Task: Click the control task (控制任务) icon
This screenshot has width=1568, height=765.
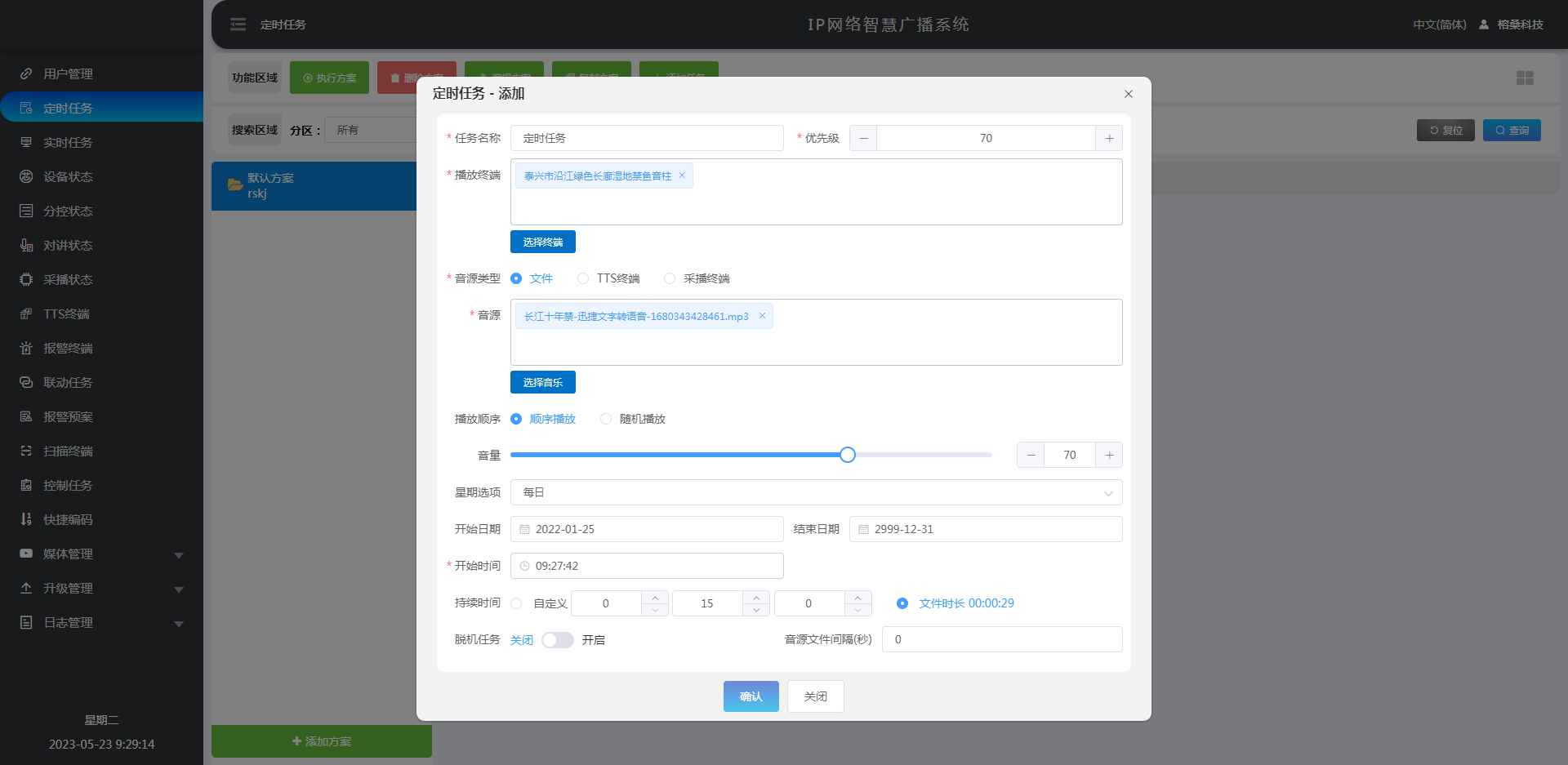Action: click(26, 485)
